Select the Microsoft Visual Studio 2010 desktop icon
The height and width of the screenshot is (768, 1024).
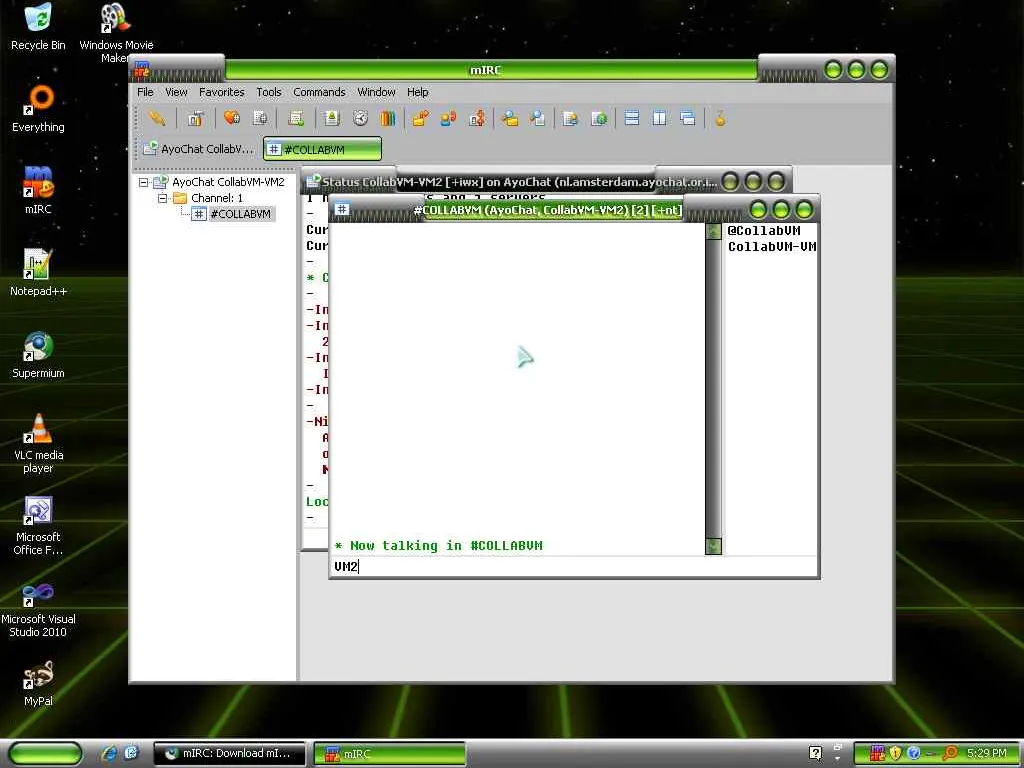[x=38, y=609]
